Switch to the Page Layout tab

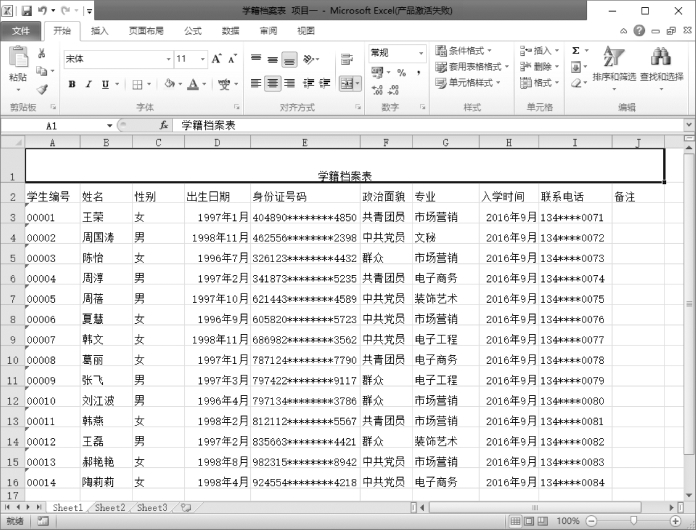coord(146,31)
